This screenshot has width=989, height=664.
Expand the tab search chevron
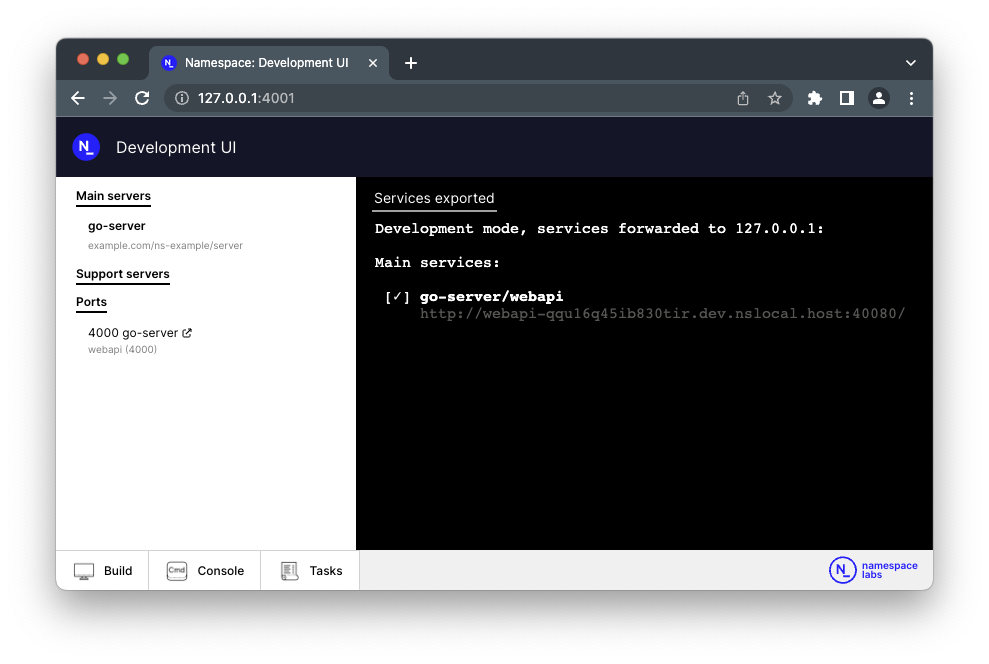tap(910, 63)
